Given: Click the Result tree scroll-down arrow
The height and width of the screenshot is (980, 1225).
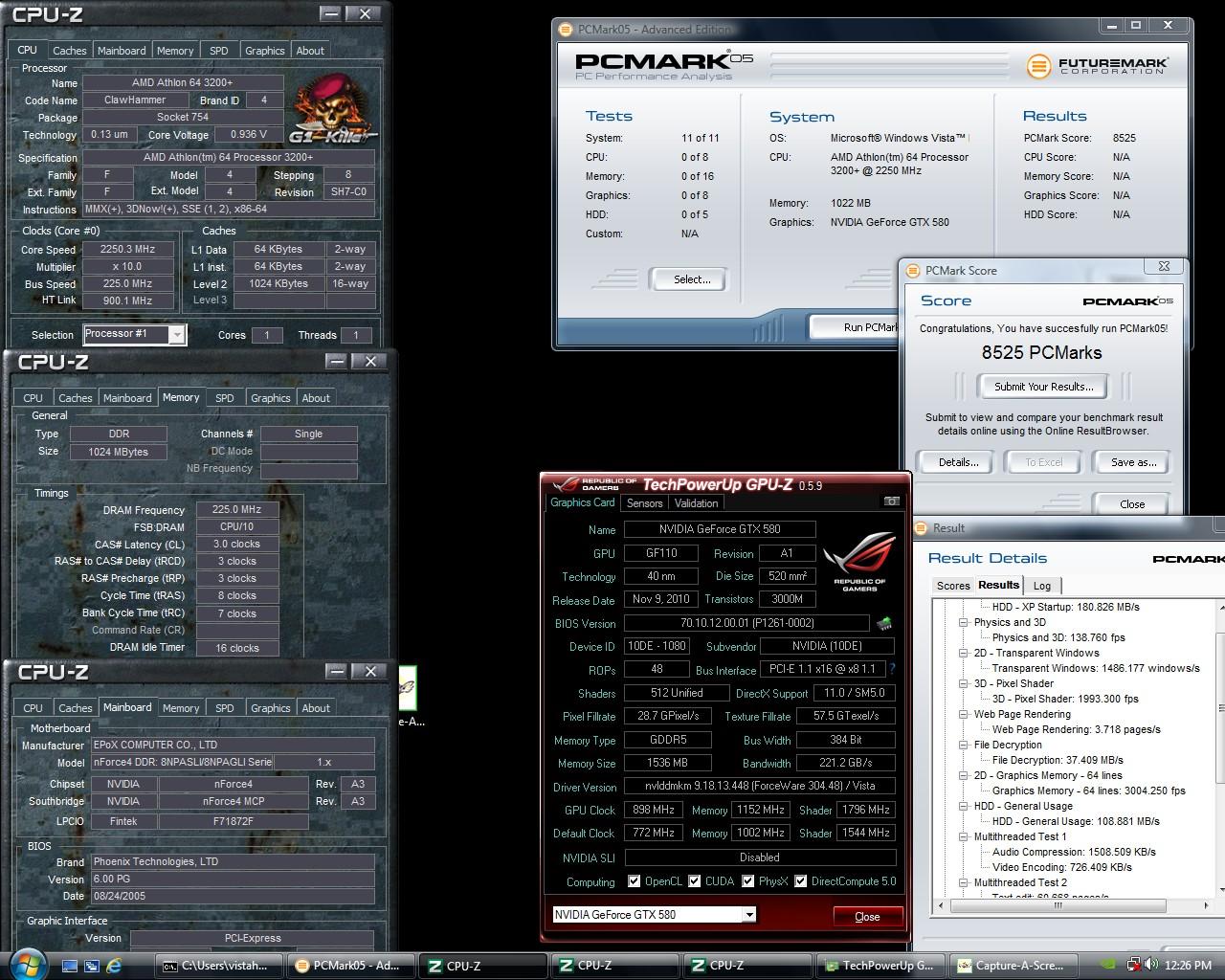Looking at the screenshot, I should click(x=1220, y=890).
